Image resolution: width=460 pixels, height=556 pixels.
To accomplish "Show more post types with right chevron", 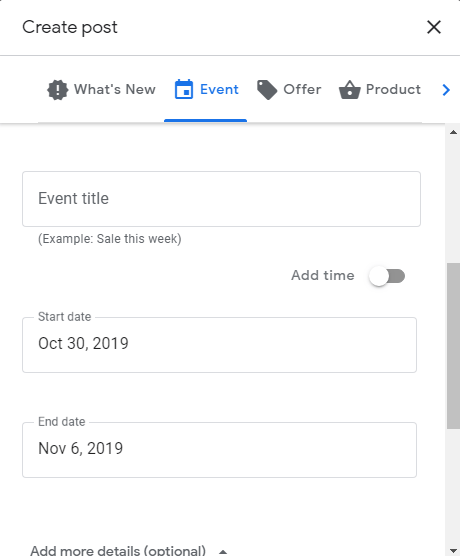I will click(x=446, y=90).
